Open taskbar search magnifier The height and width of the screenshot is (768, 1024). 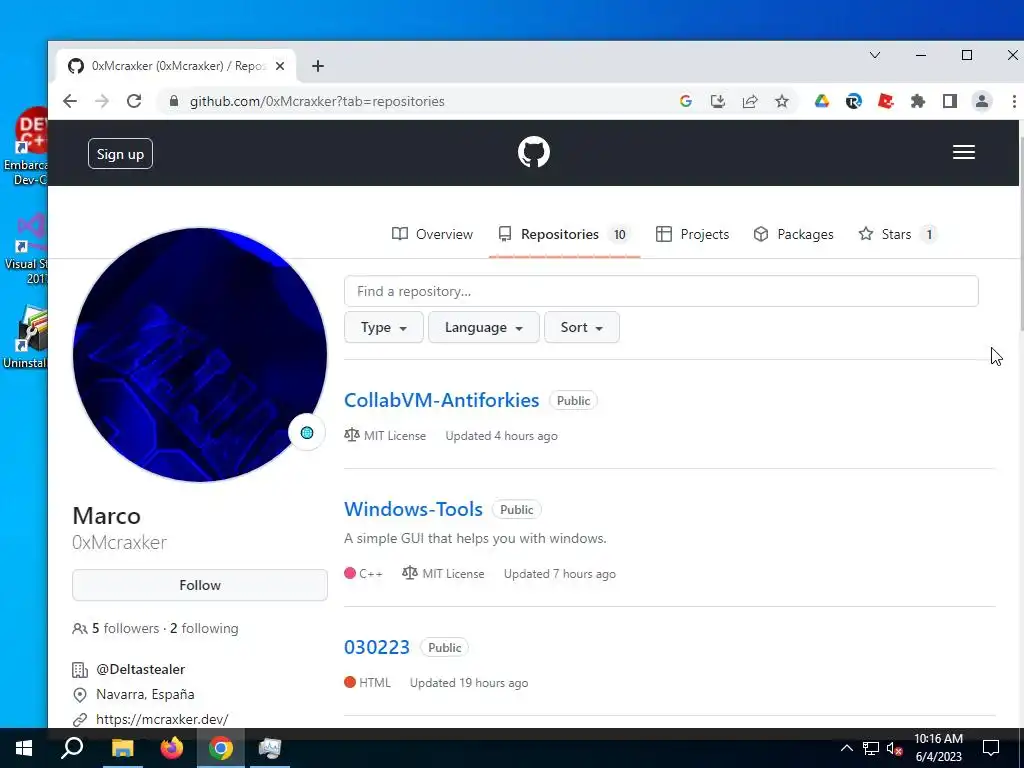[72, 748]
